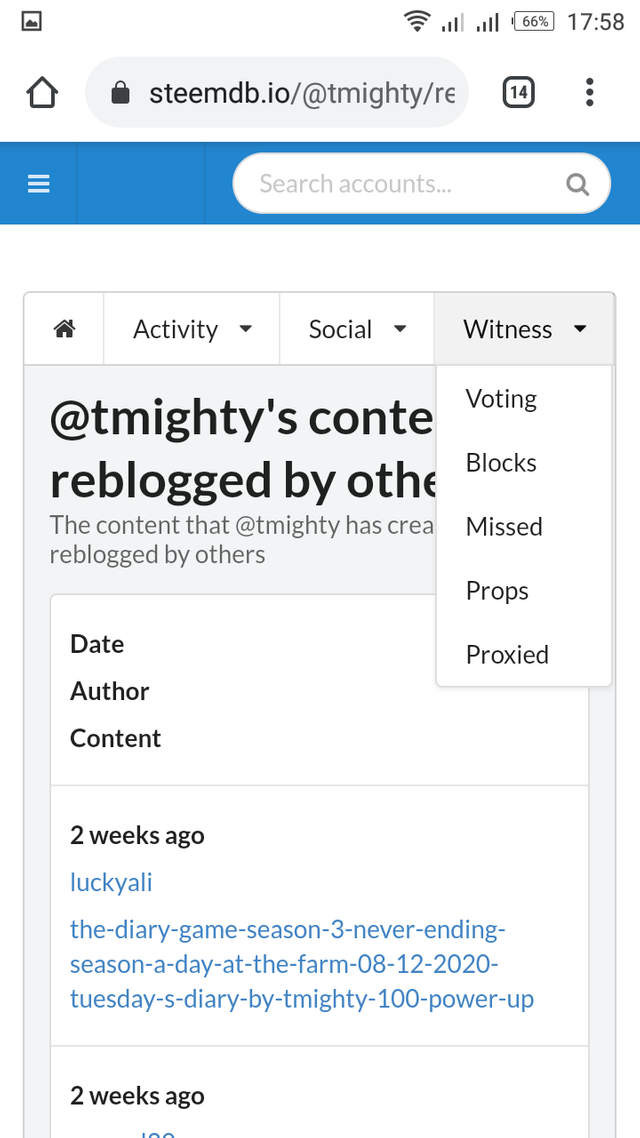
Task: Choose Missed in the Witness menu
Action: coord(504,527)
